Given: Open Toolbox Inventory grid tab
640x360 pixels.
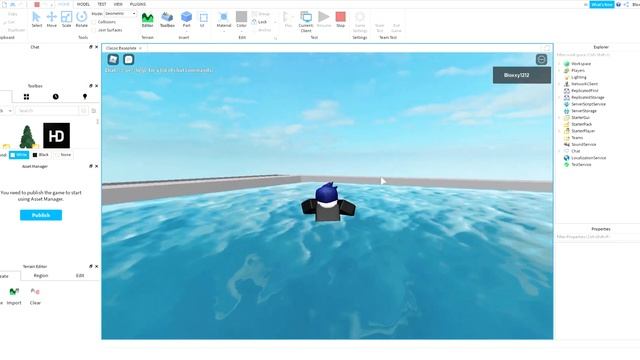Looking at the screenshot, I should point(26,97).
